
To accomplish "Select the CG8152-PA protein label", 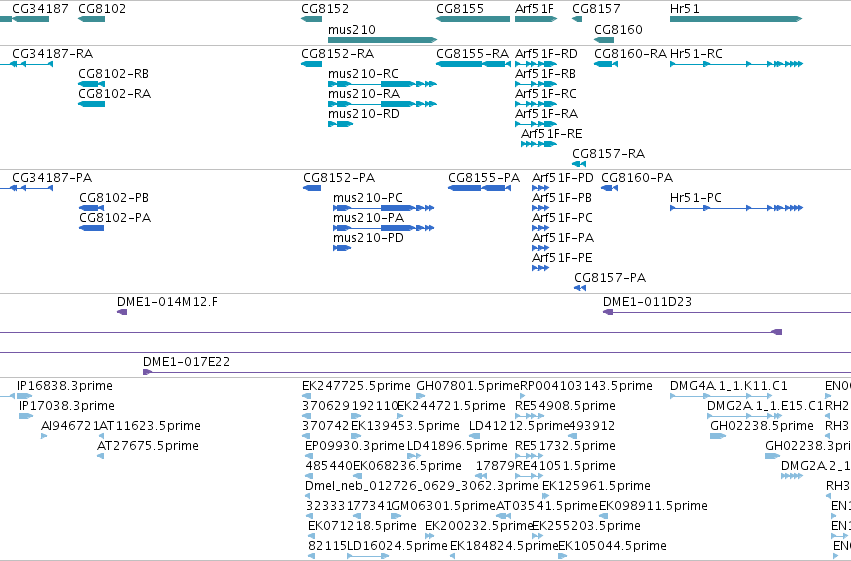I will point(339,178).
